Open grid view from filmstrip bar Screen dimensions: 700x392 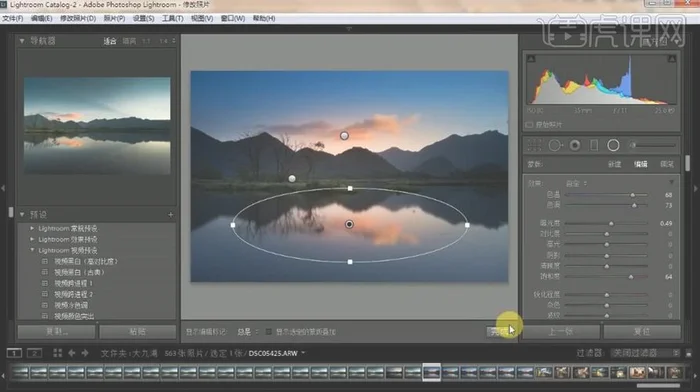[x=57, y=353]
